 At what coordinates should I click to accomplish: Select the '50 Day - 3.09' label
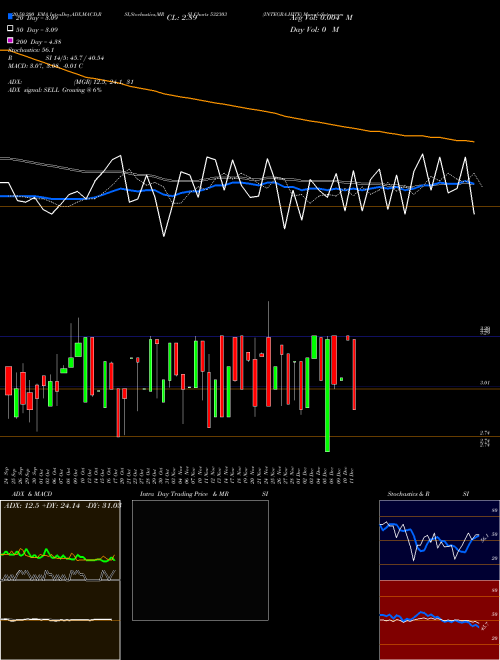(x=37, y=30)
